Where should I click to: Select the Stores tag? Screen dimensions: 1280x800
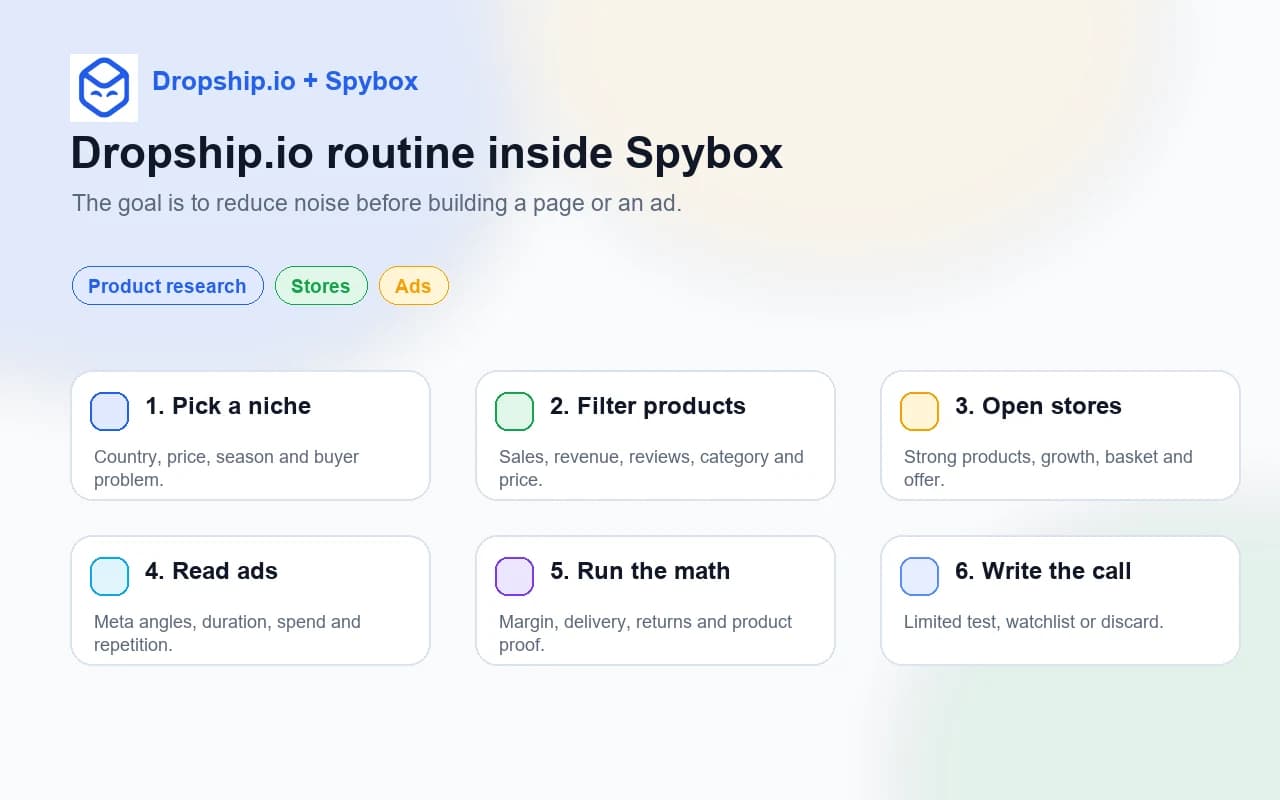(321, 286)
